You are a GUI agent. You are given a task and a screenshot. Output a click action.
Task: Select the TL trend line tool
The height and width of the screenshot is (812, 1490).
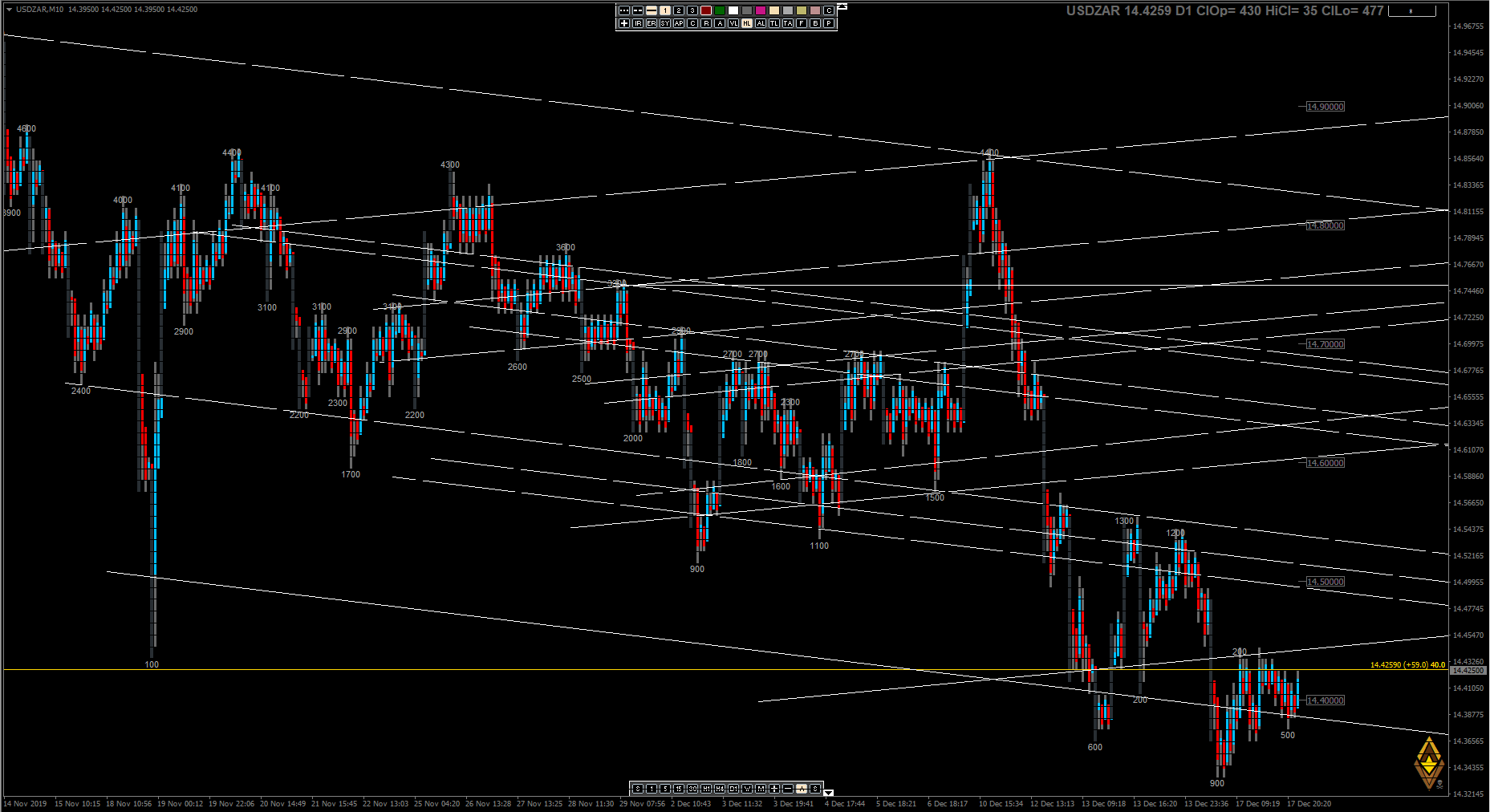774,23
